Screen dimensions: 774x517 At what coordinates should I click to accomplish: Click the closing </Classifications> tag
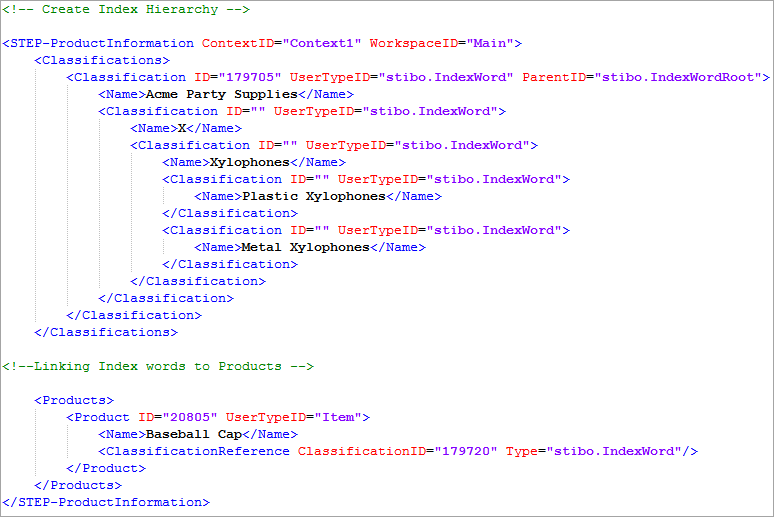point(106,332)
